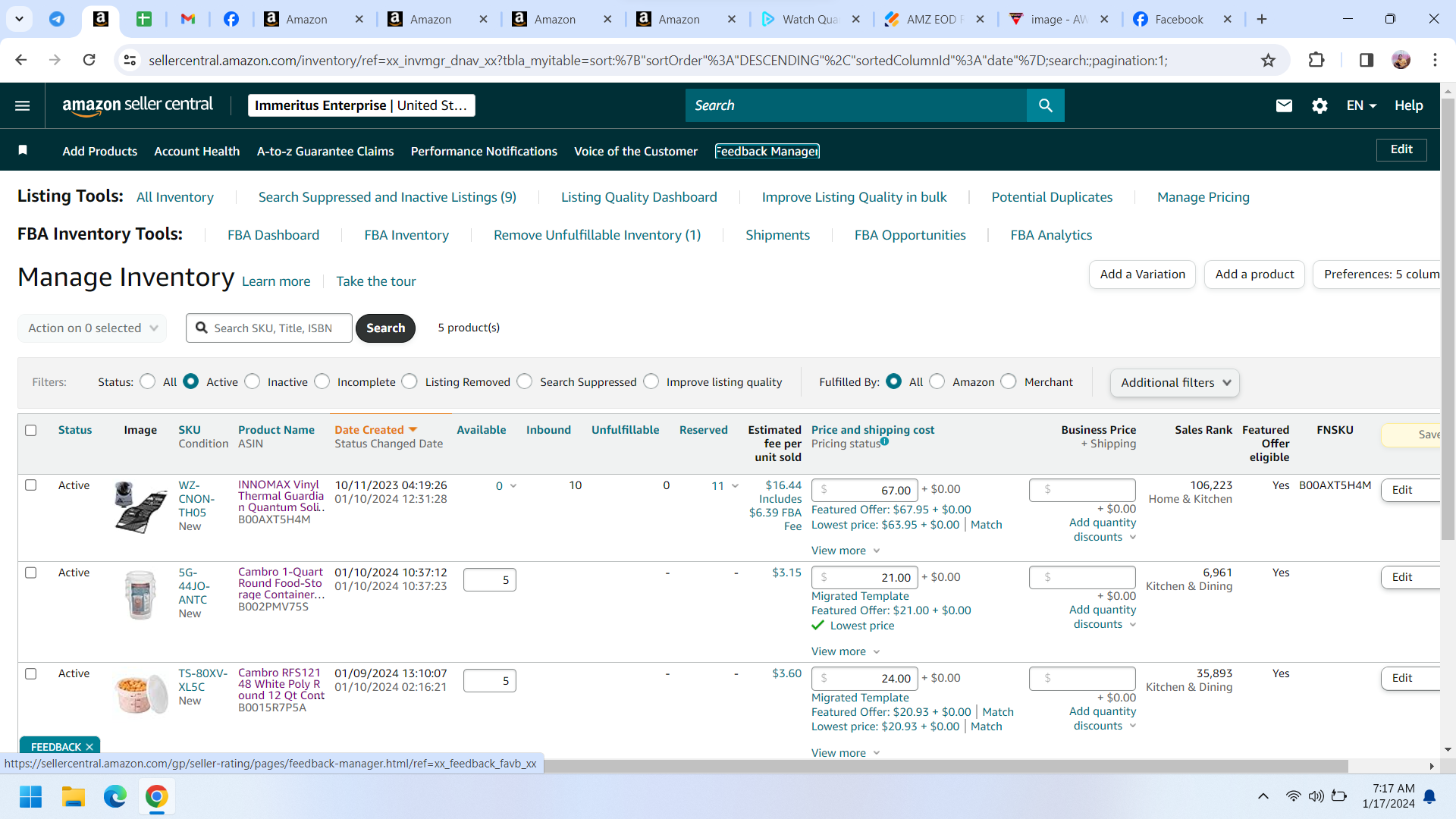This screenshot has height=819, width=1456.
Task: Click the Chrome icon on taskbar
Action: [157, 796]
